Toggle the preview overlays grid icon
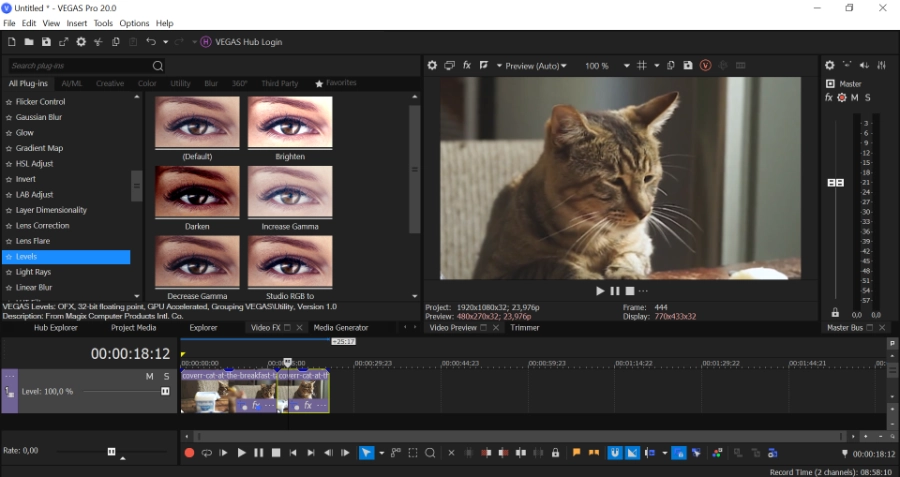 coord(642,65)
